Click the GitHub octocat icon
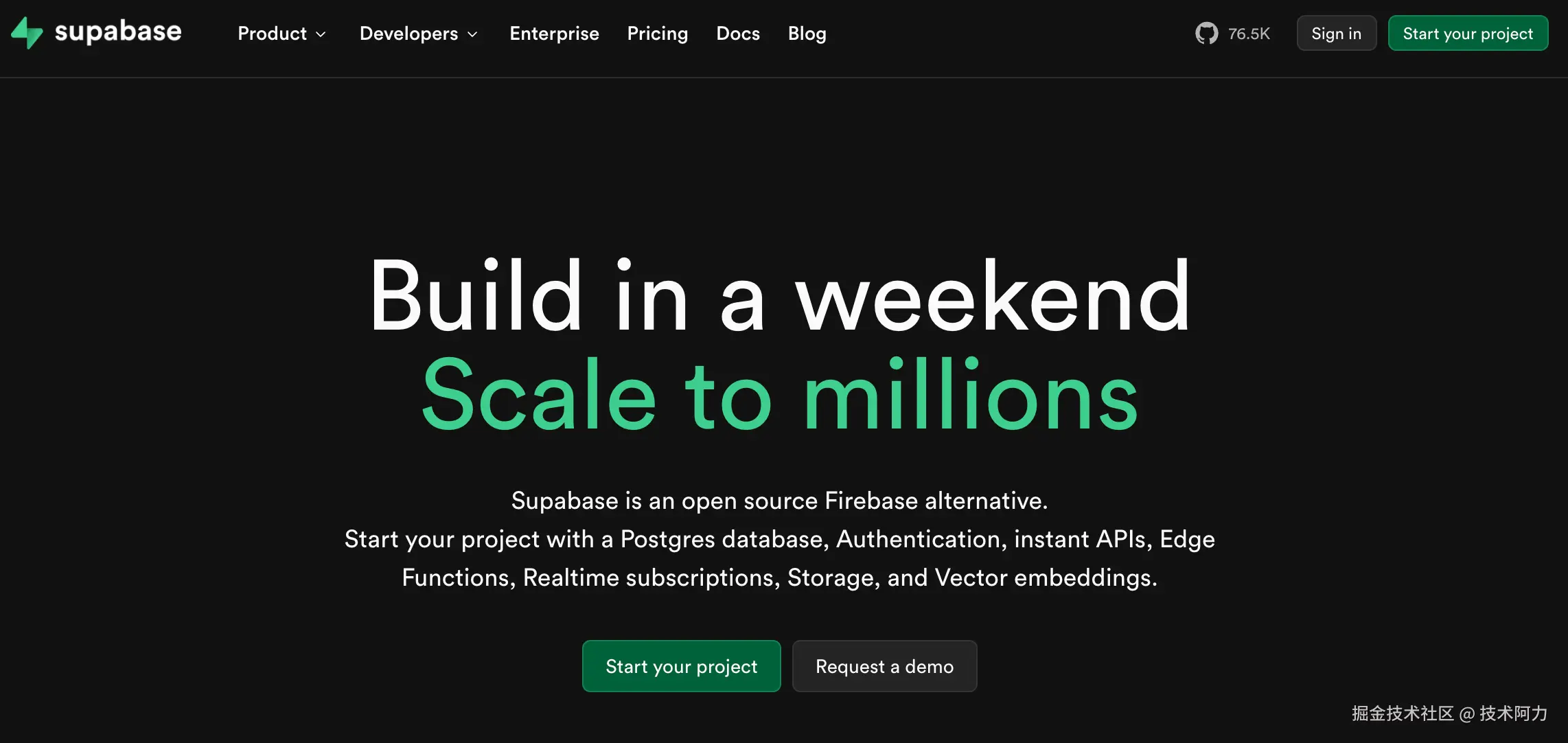 pos(1206,33)
